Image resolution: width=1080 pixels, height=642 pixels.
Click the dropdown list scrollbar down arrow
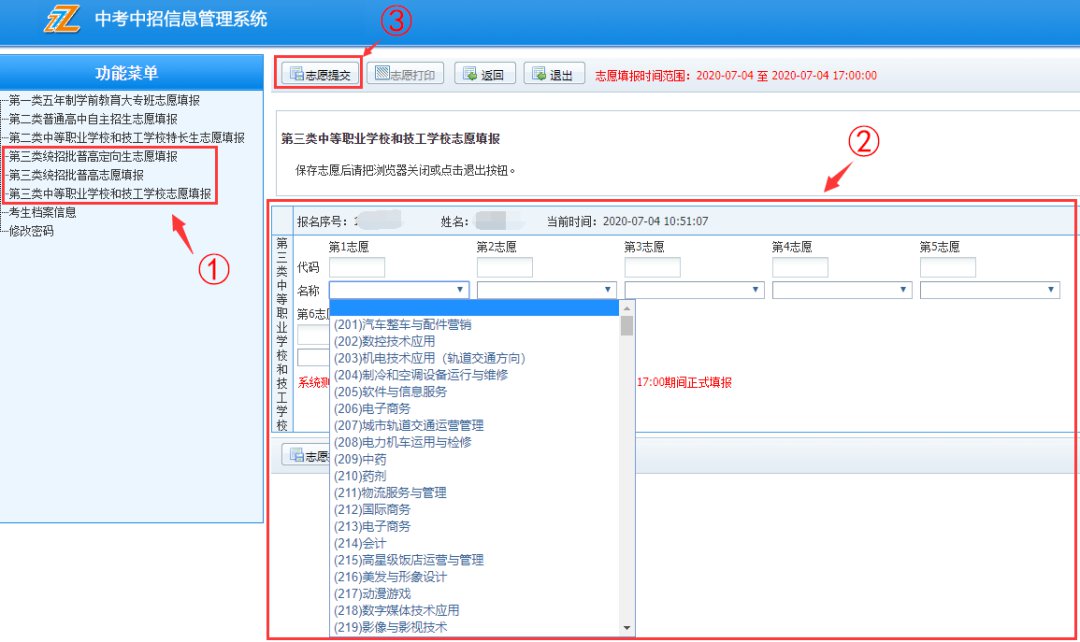[x=627, y=628]
